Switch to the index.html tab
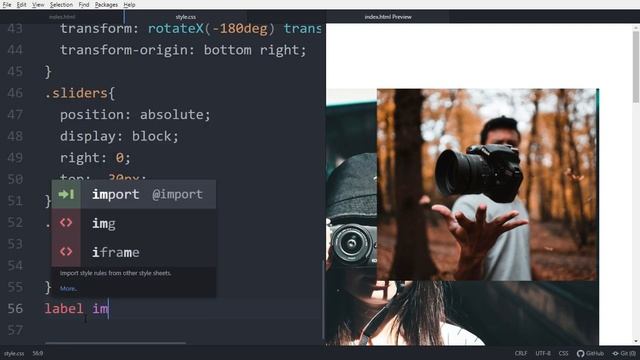The image size is (640, 360). (62, 17)
